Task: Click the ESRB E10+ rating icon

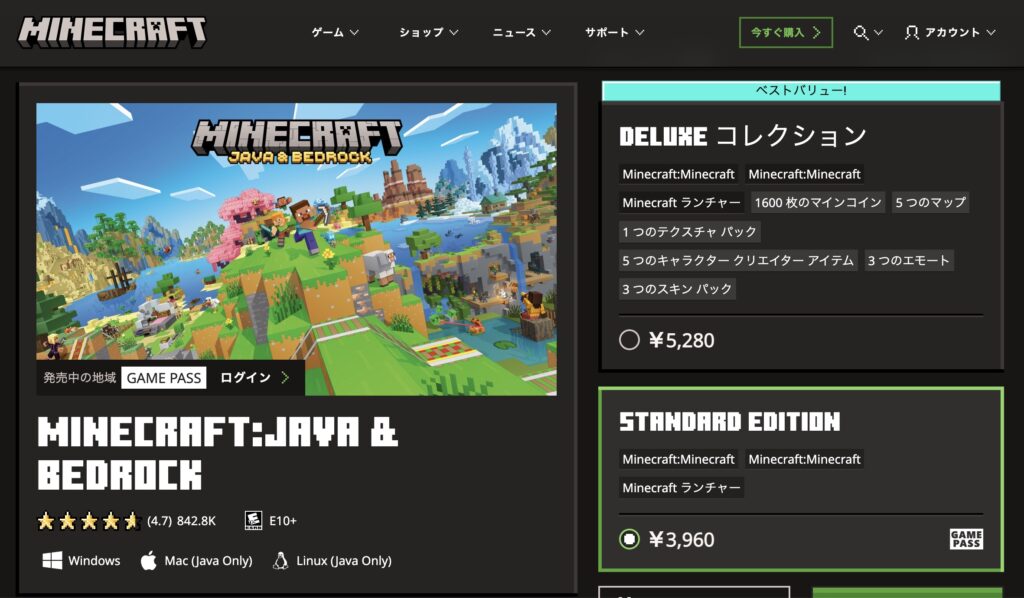Action: coord(253,520)
